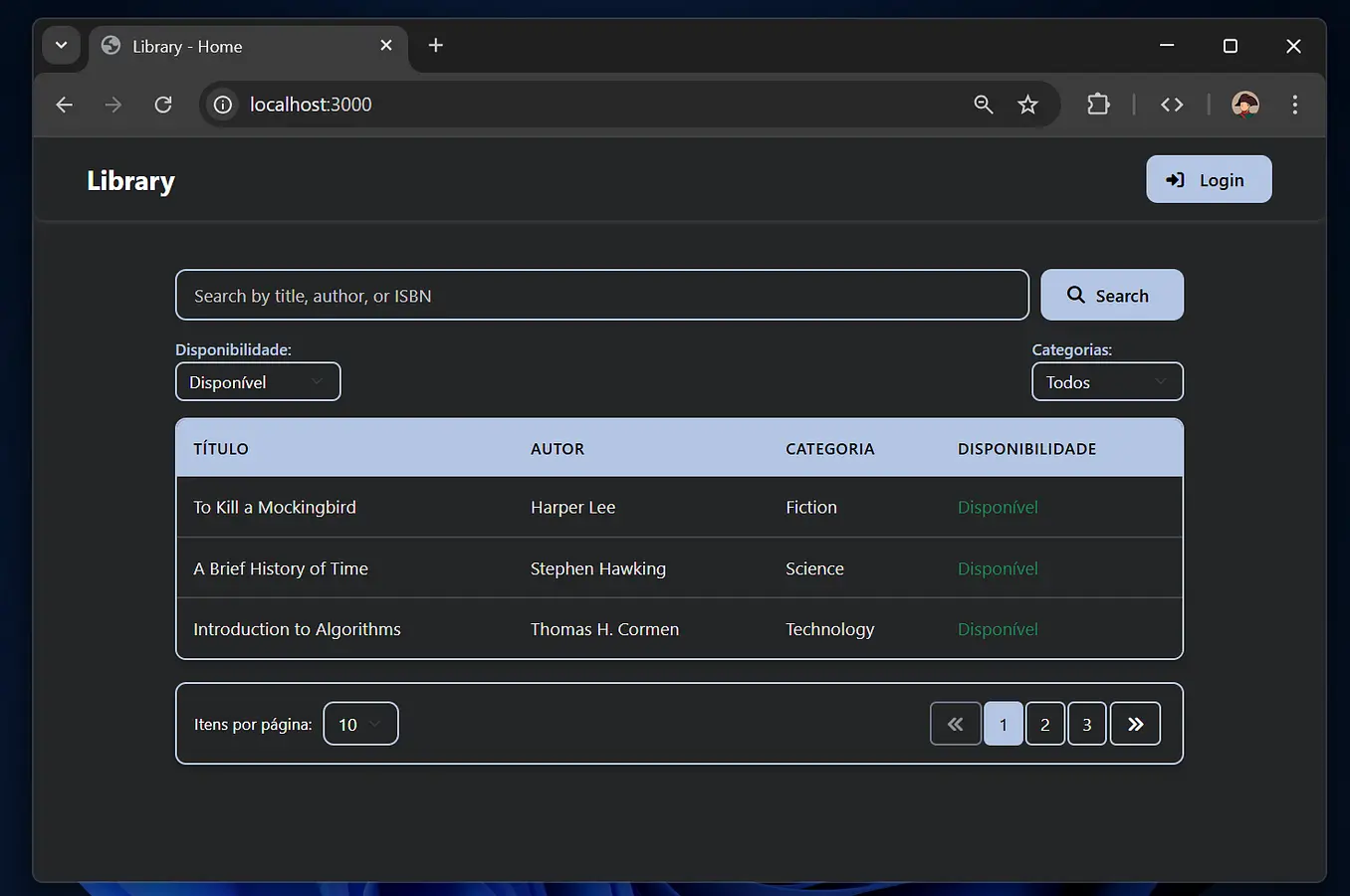Click the browser reload page icon
1350x896 pixels.
point(163,105)
